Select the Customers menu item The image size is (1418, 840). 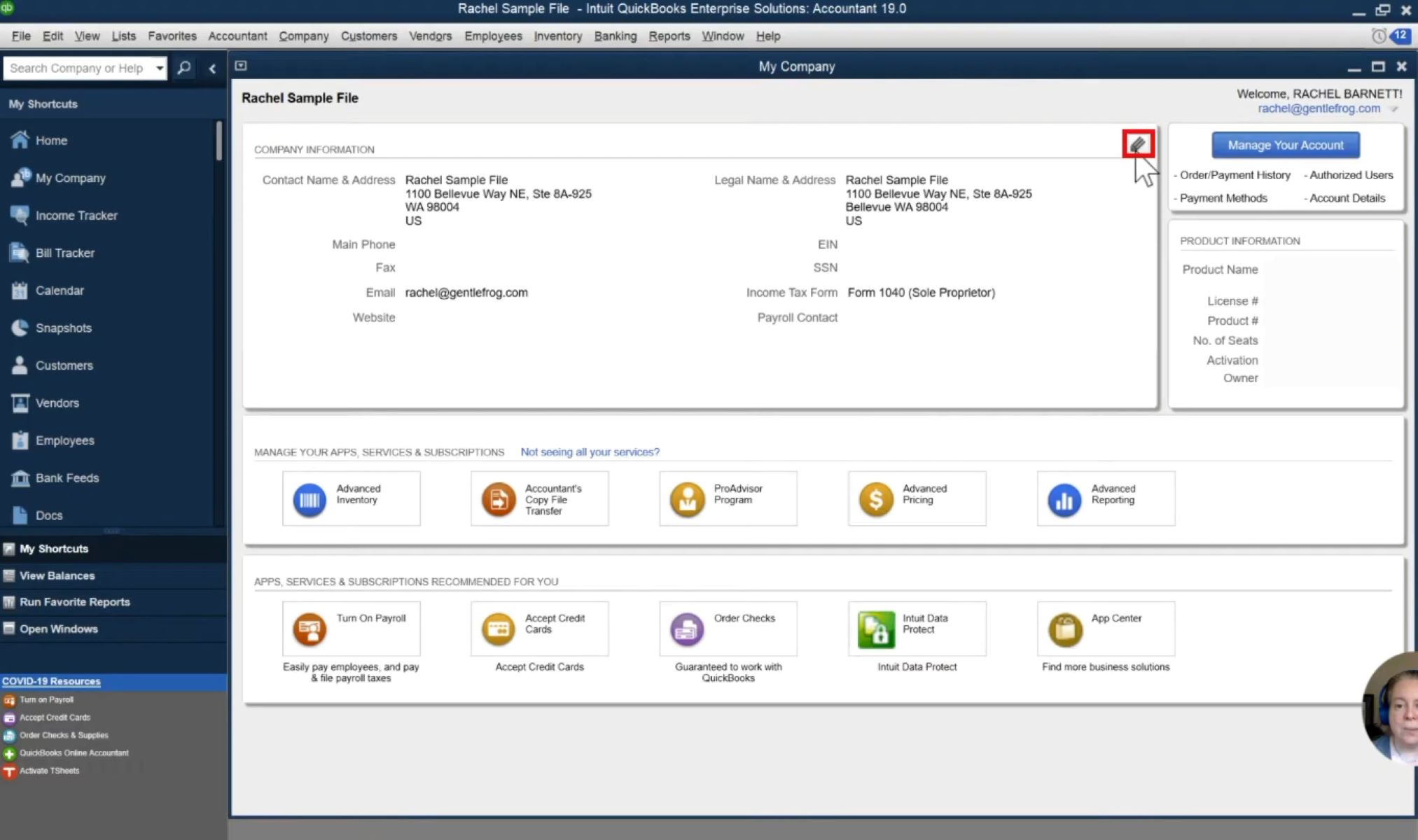[x=368, y=36]
